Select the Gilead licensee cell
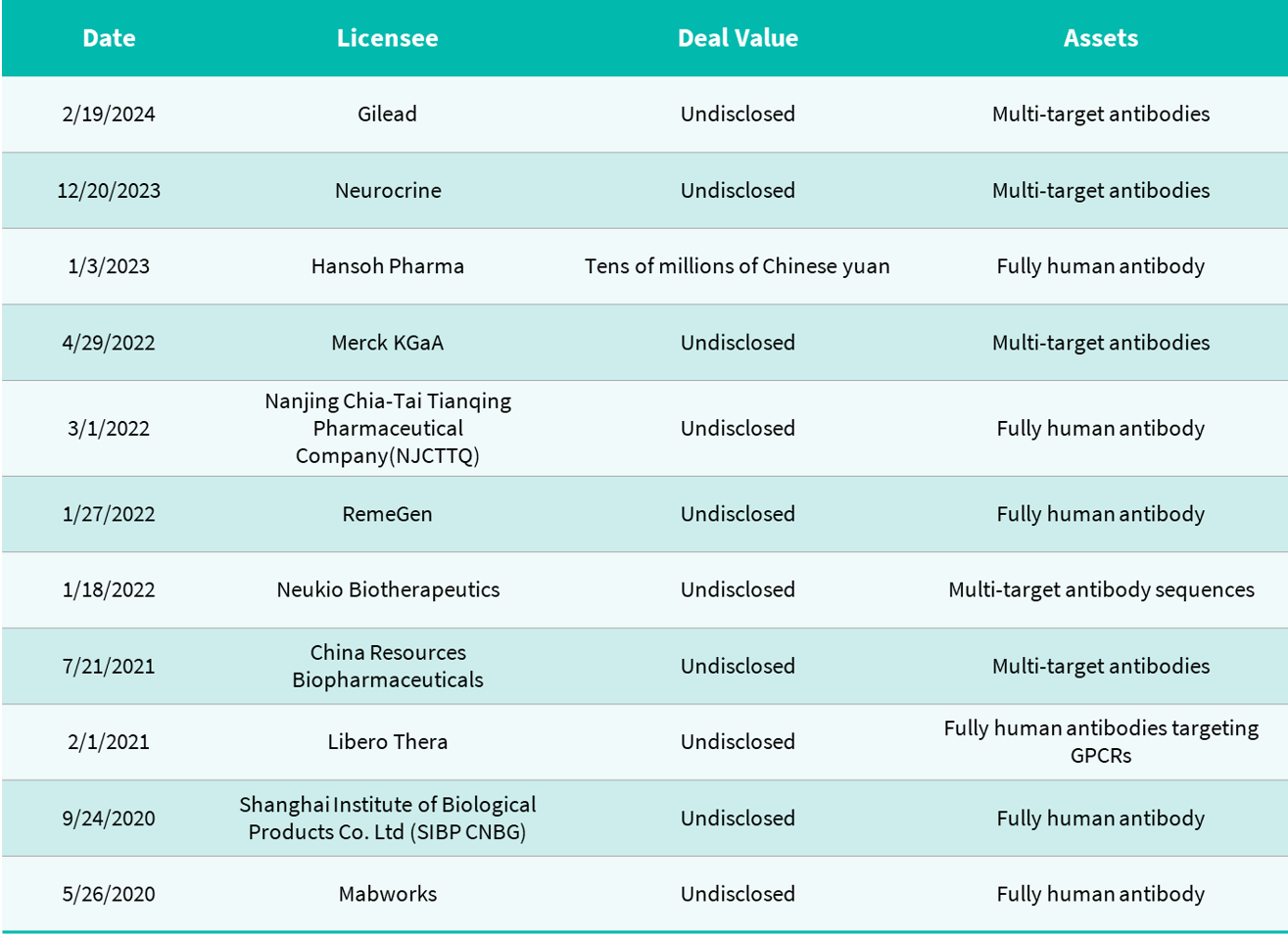The height and width of the screenshot is (935, 1288). pos(387,114)
